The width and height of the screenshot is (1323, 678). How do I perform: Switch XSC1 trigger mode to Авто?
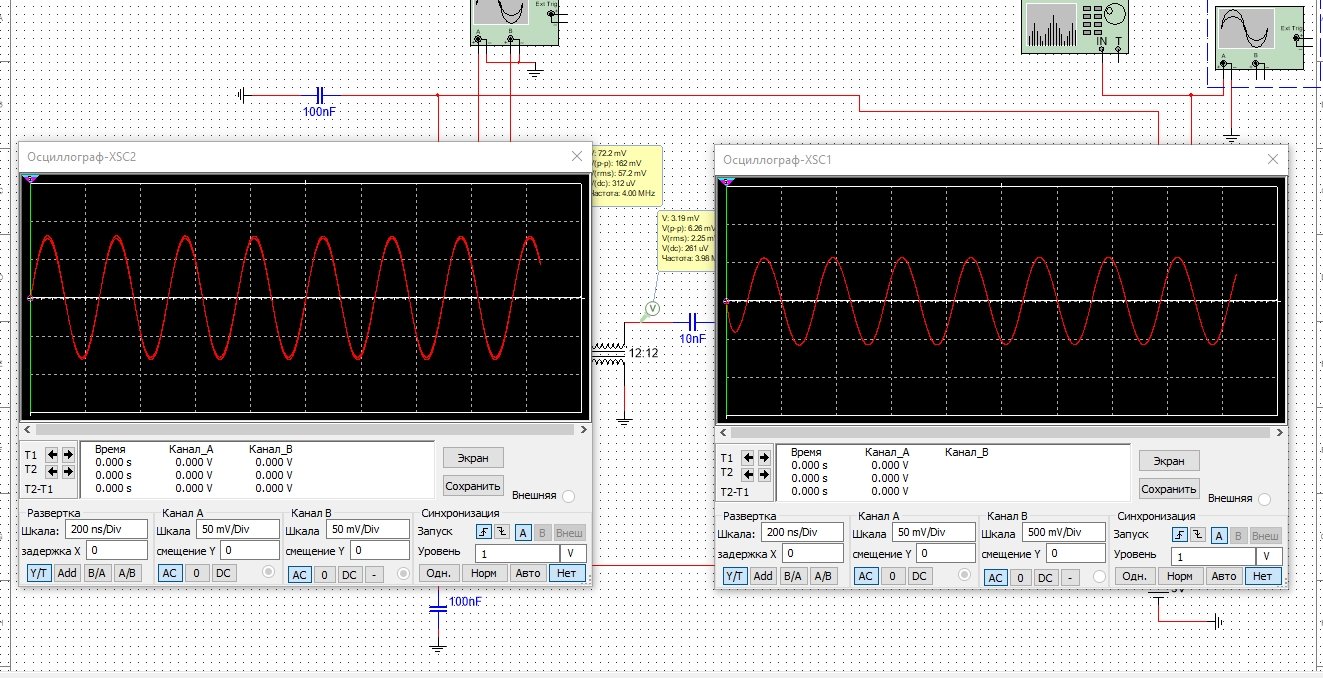(1223, 576)
